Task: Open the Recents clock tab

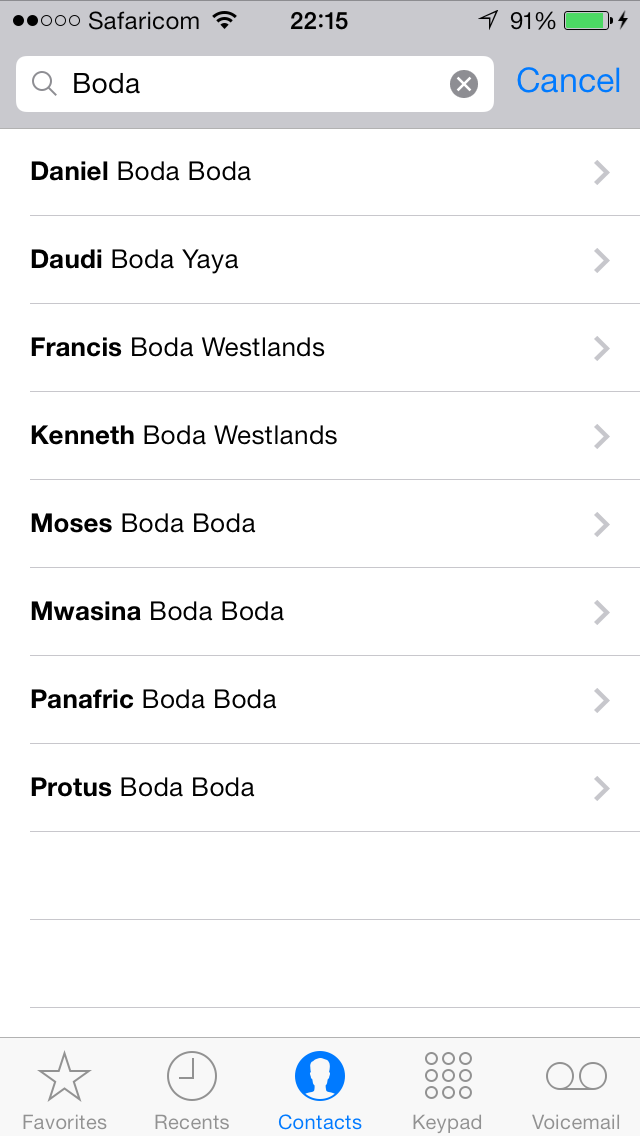Action: click(191, 1077)
